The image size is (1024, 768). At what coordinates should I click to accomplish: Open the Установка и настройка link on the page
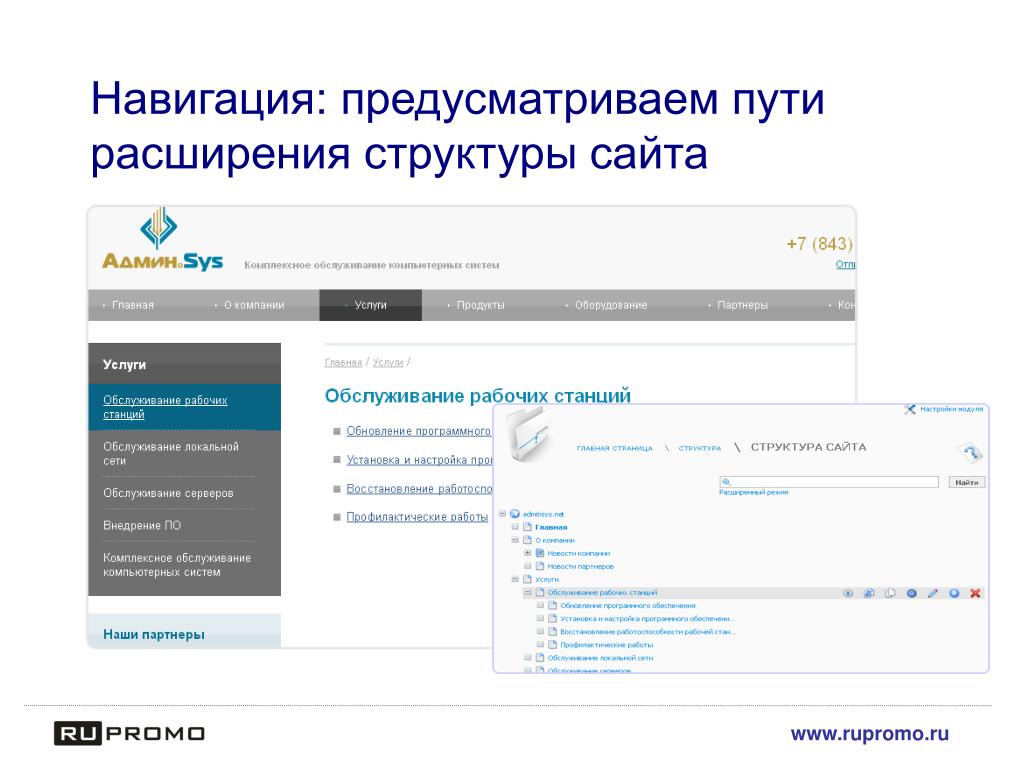pos(419,460)
